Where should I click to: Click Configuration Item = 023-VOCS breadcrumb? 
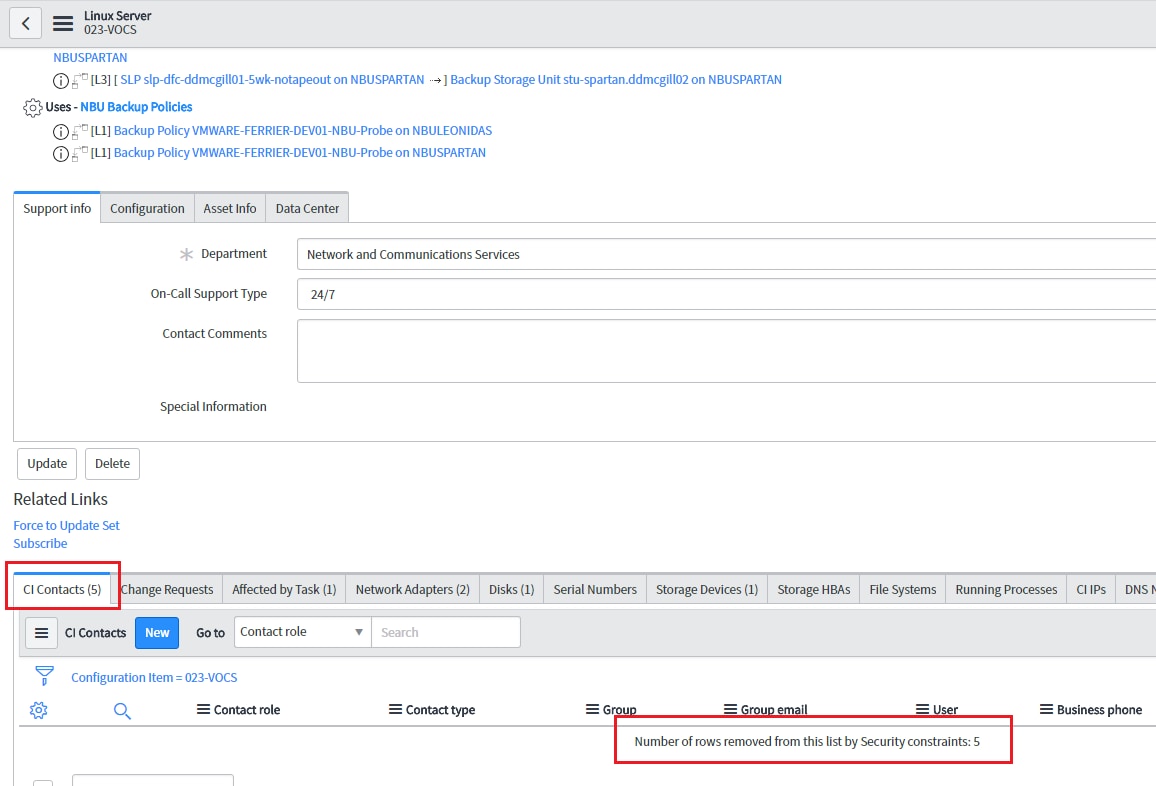[154, 678]
